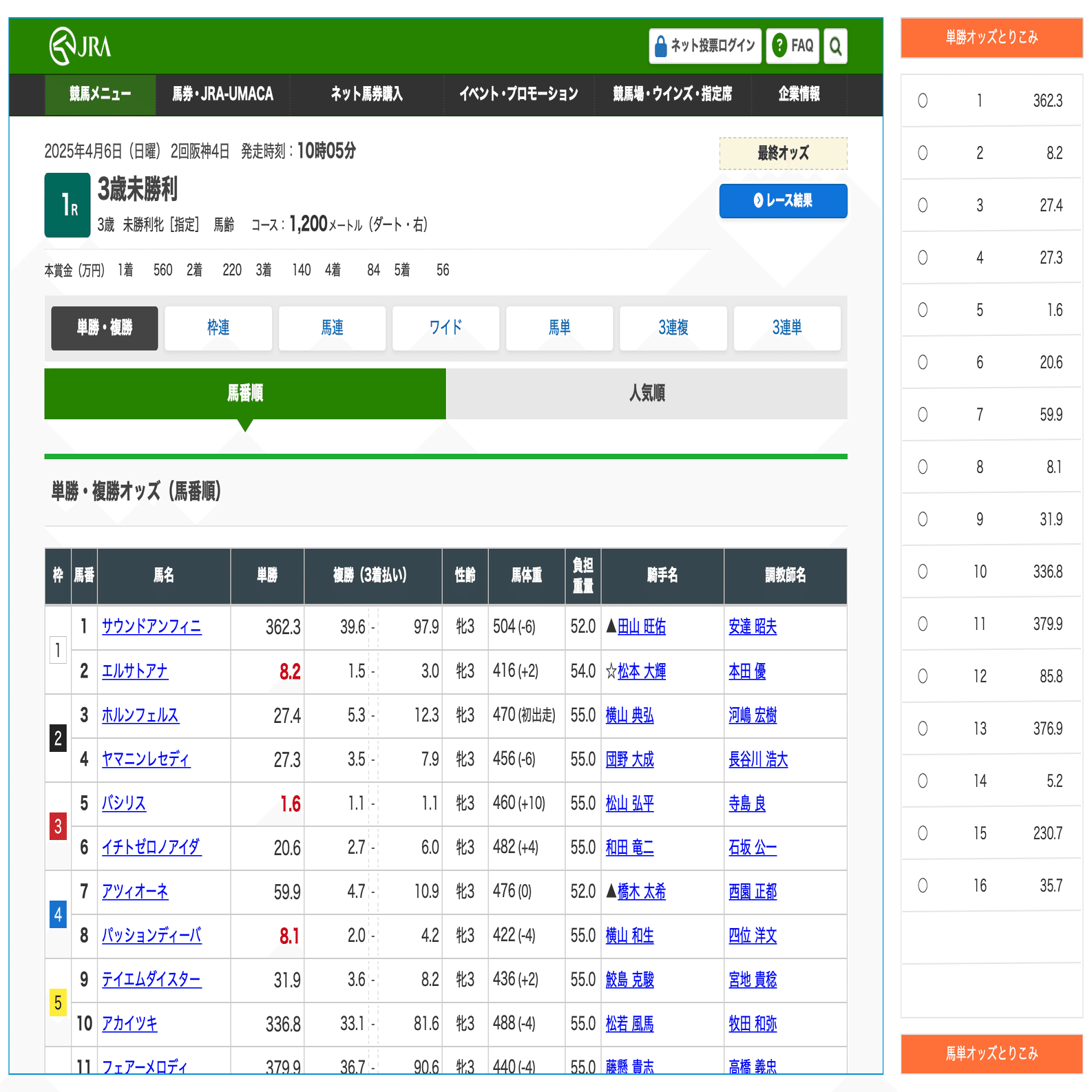
Task: Select radio button for horse 3
Action: [x=923, y=205]
